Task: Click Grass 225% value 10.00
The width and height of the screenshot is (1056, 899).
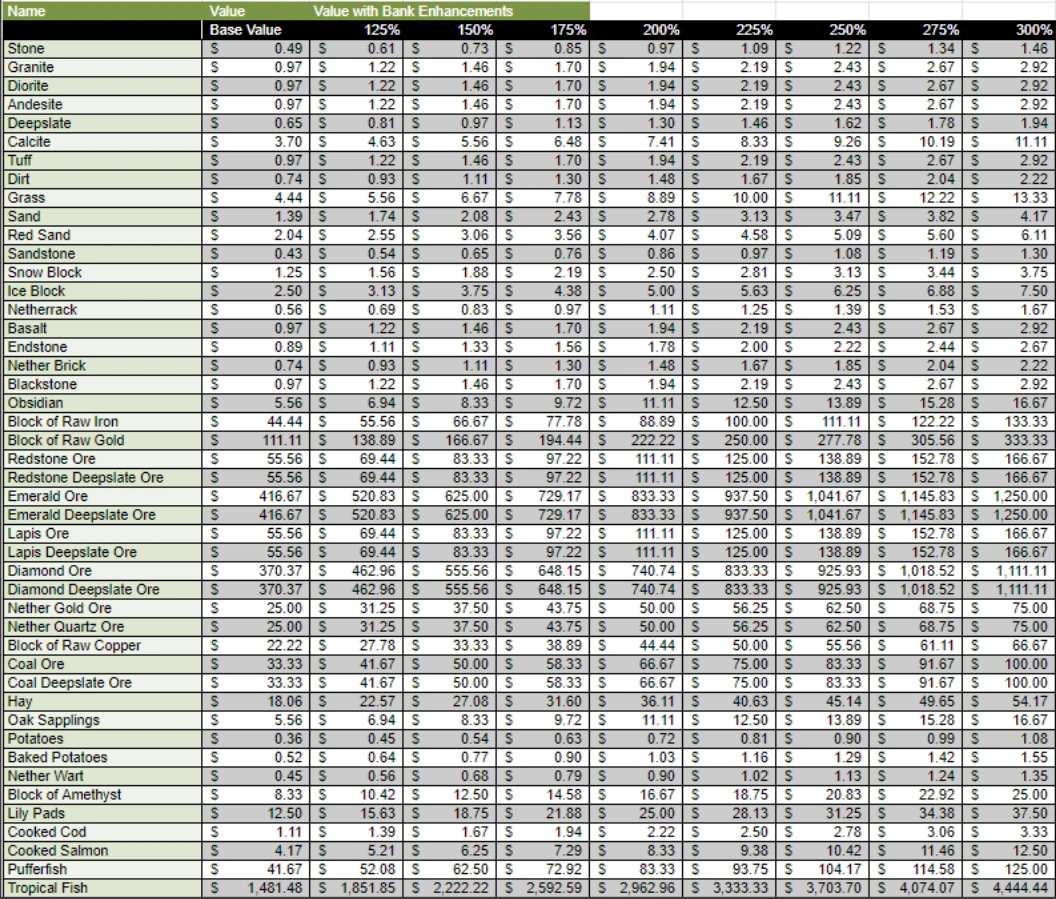Action: (x=729, y=198)
